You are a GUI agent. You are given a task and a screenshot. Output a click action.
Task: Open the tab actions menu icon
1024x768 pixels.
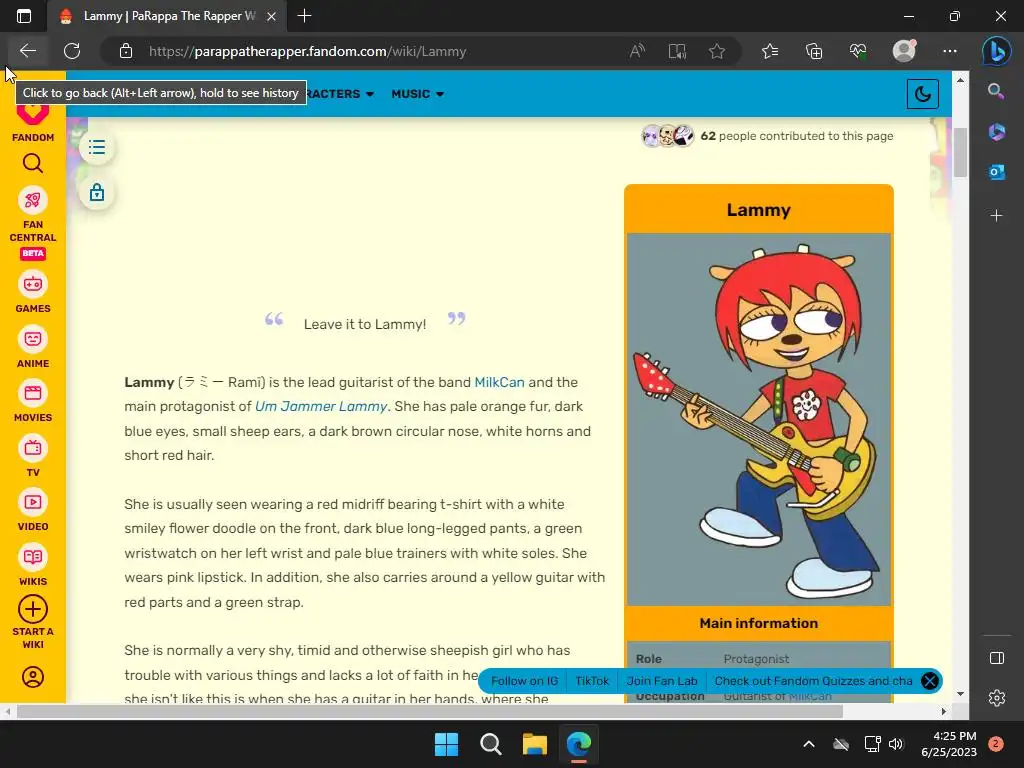[24, 16]
